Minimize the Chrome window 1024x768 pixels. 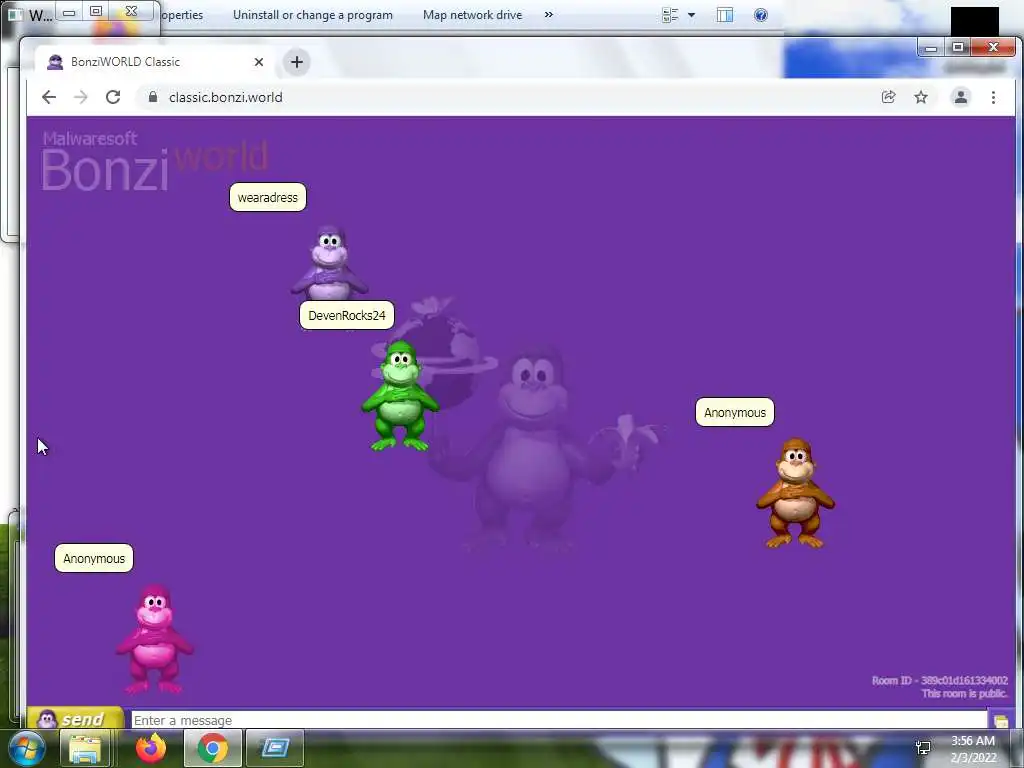pyautogui.click(x=931, y=48)
